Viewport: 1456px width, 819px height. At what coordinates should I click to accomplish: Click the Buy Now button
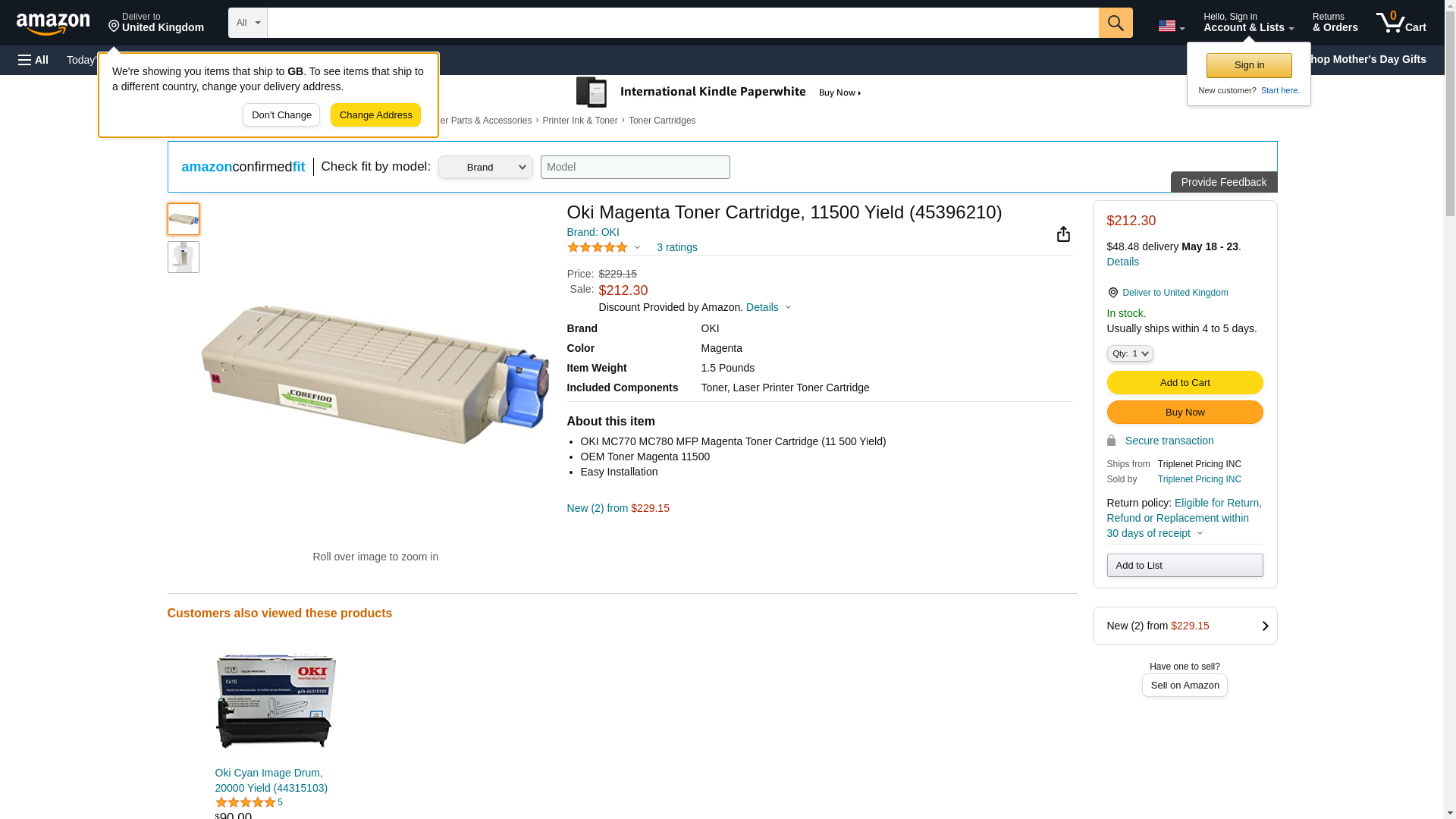[1185, 413]
